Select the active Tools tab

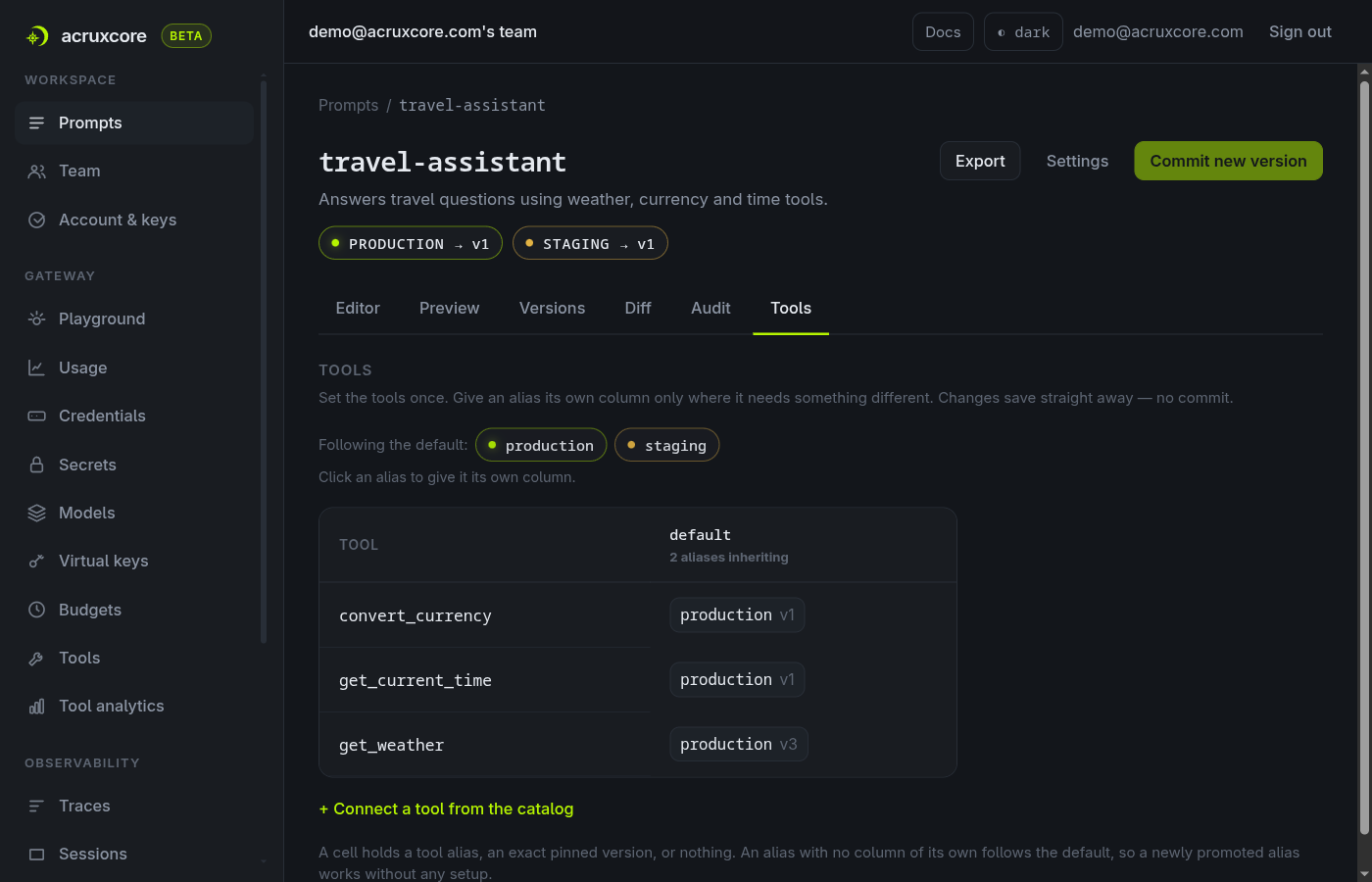[x=791, y=308]
